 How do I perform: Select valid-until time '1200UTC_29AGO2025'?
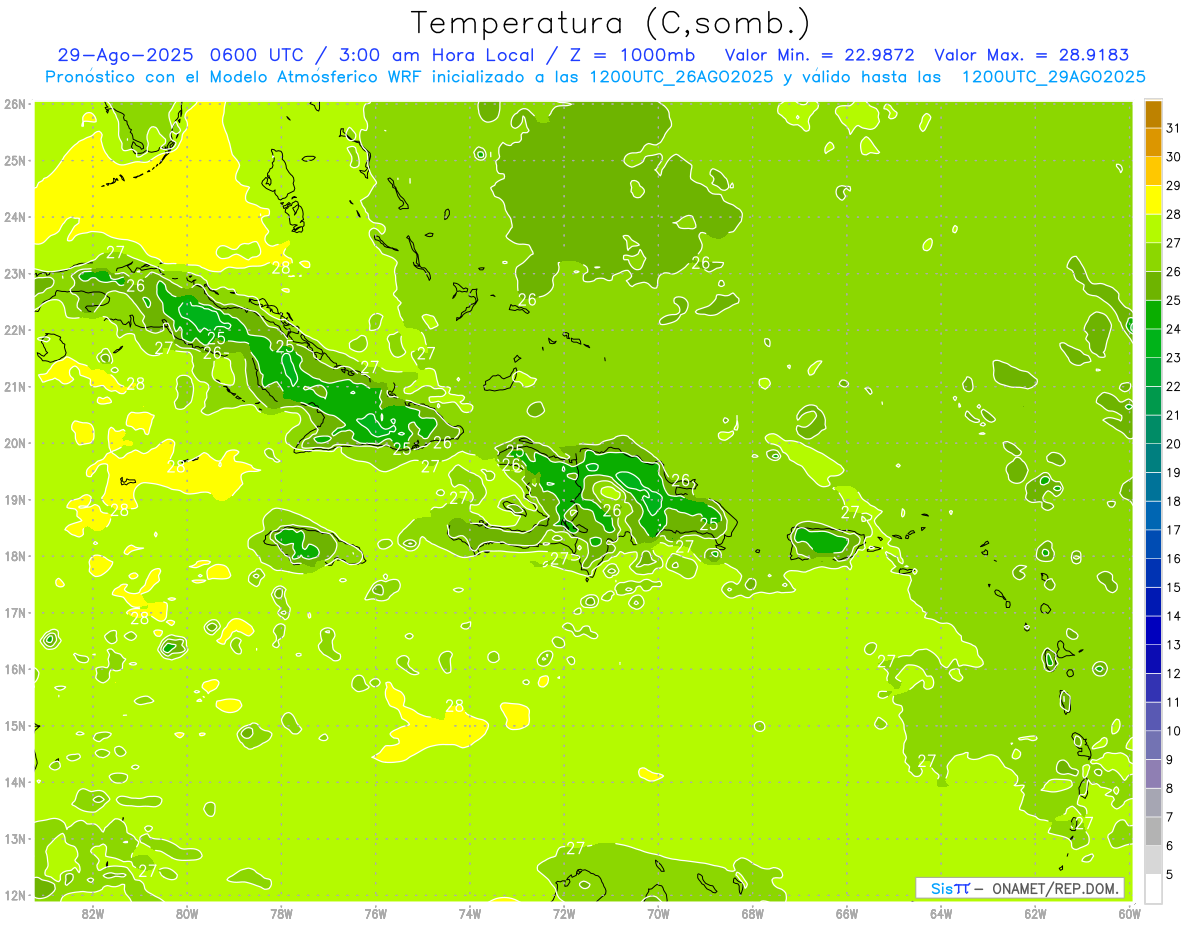(1053, 77)
